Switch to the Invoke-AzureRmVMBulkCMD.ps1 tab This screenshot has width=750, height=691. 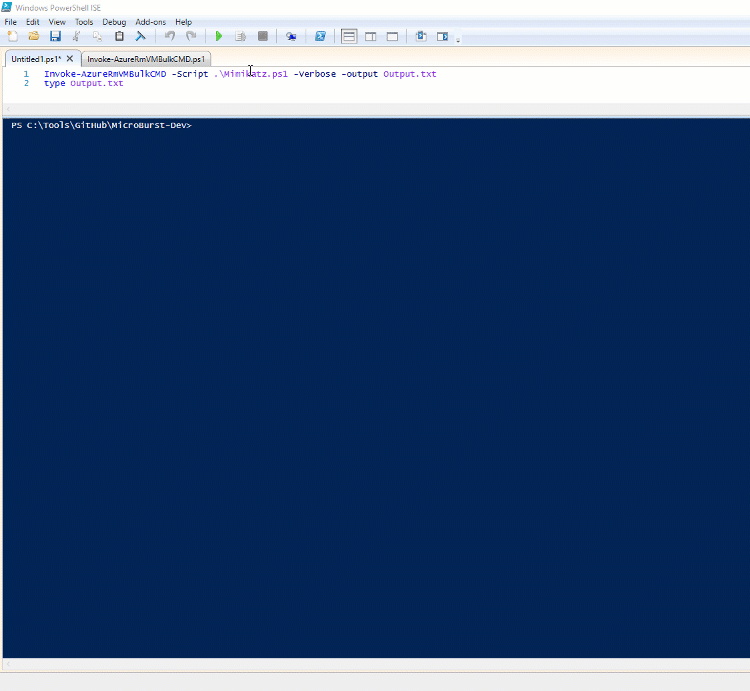(146, 59)
